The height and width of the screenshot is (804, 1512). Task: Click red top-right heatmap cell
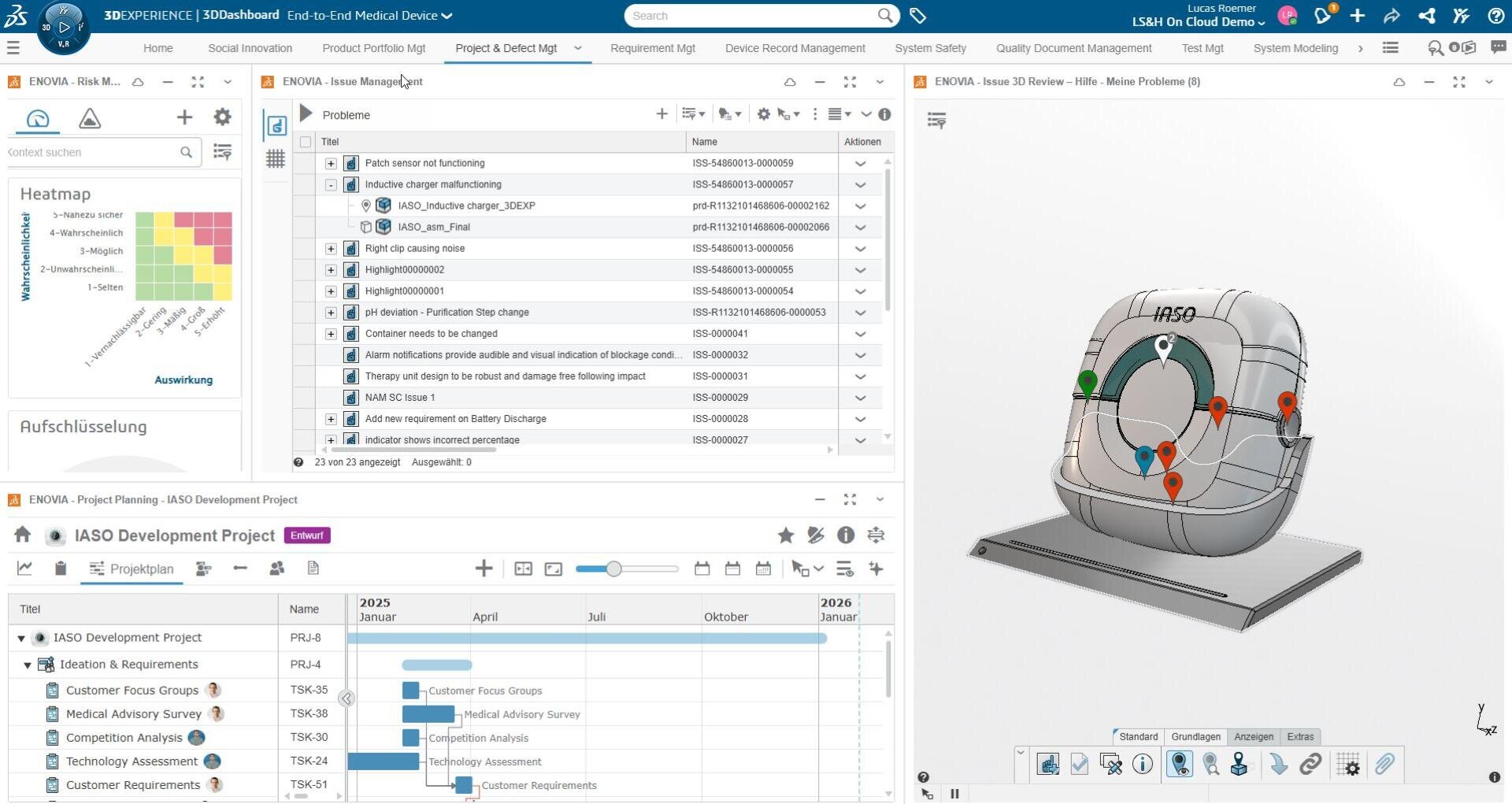(x=223, y=219)
